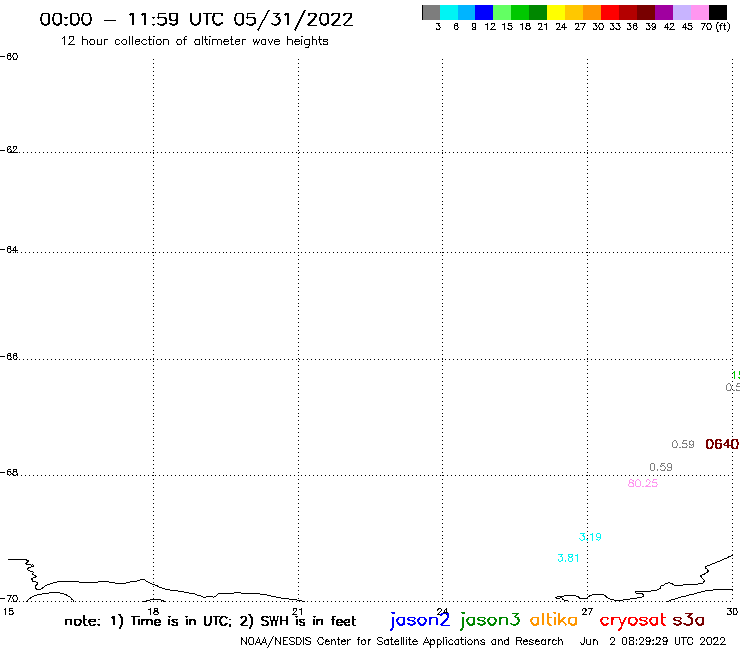Click the blue 'jason2' satellite label
Image resolution: width=740 pixels, height=650 pixels.
pyautogui.click(x=420, y=620)
